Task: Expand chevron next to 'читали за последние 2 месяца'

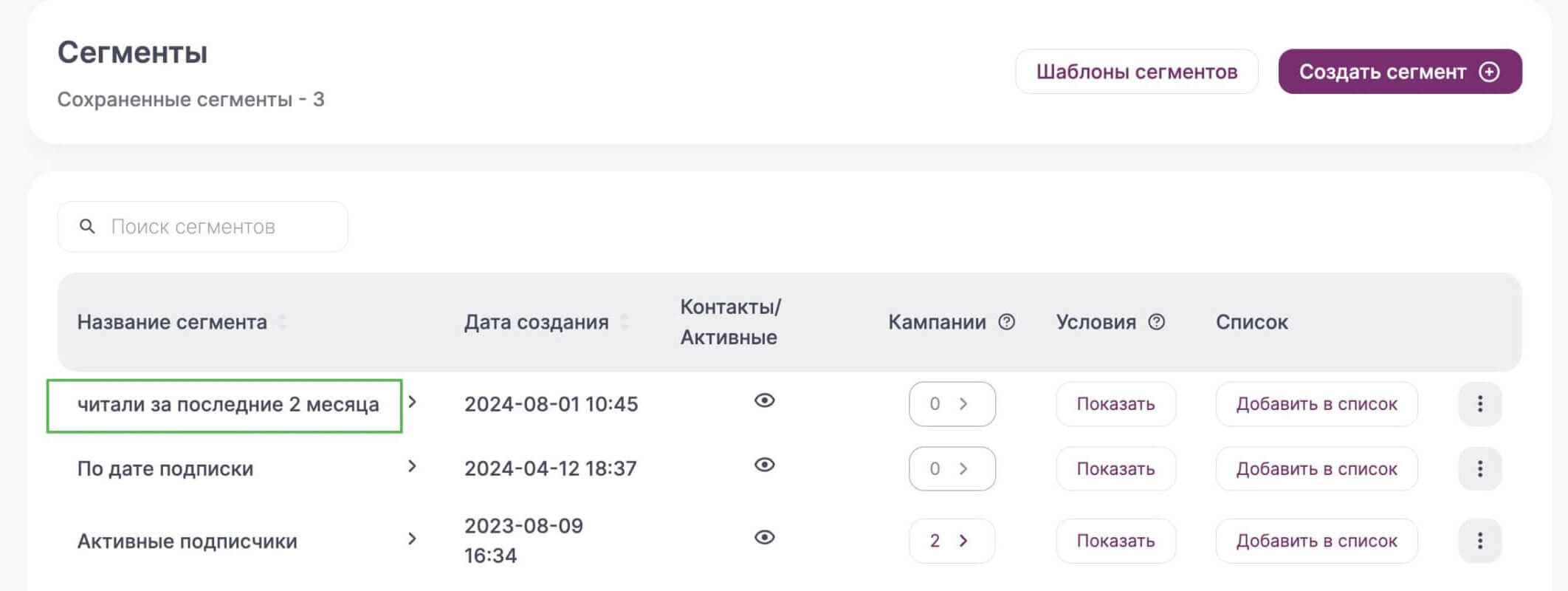Action: coord(412,402)
